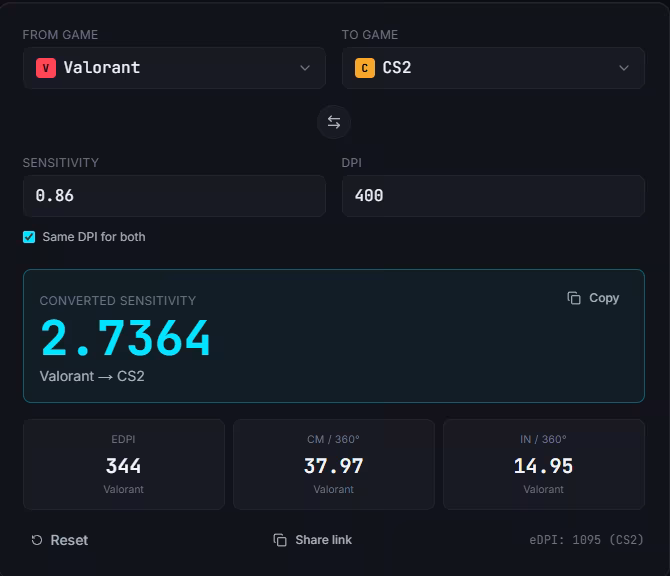Image resolution: width=670 pixels, height=576 pixels.
Task: Click the FROM GAME label
Action: point(60,35)
